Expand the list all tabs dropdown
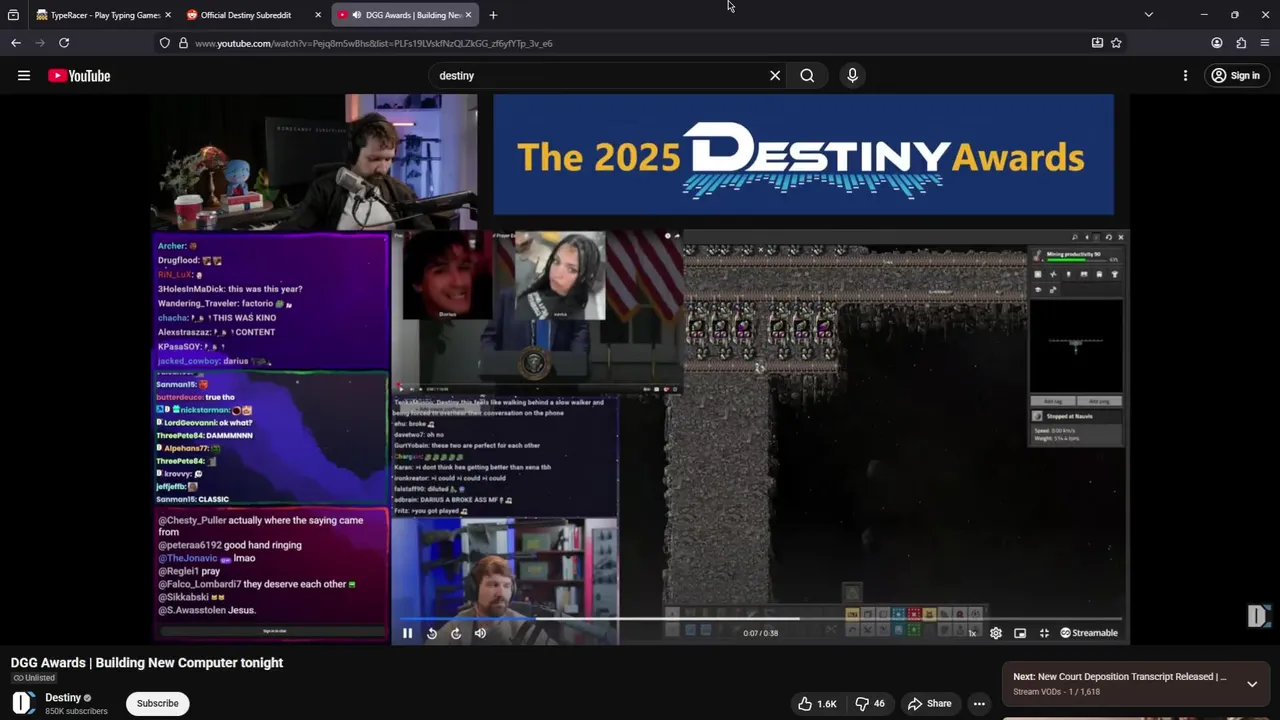This screenshot has height=720, width=1280. tap(1148, 15)
